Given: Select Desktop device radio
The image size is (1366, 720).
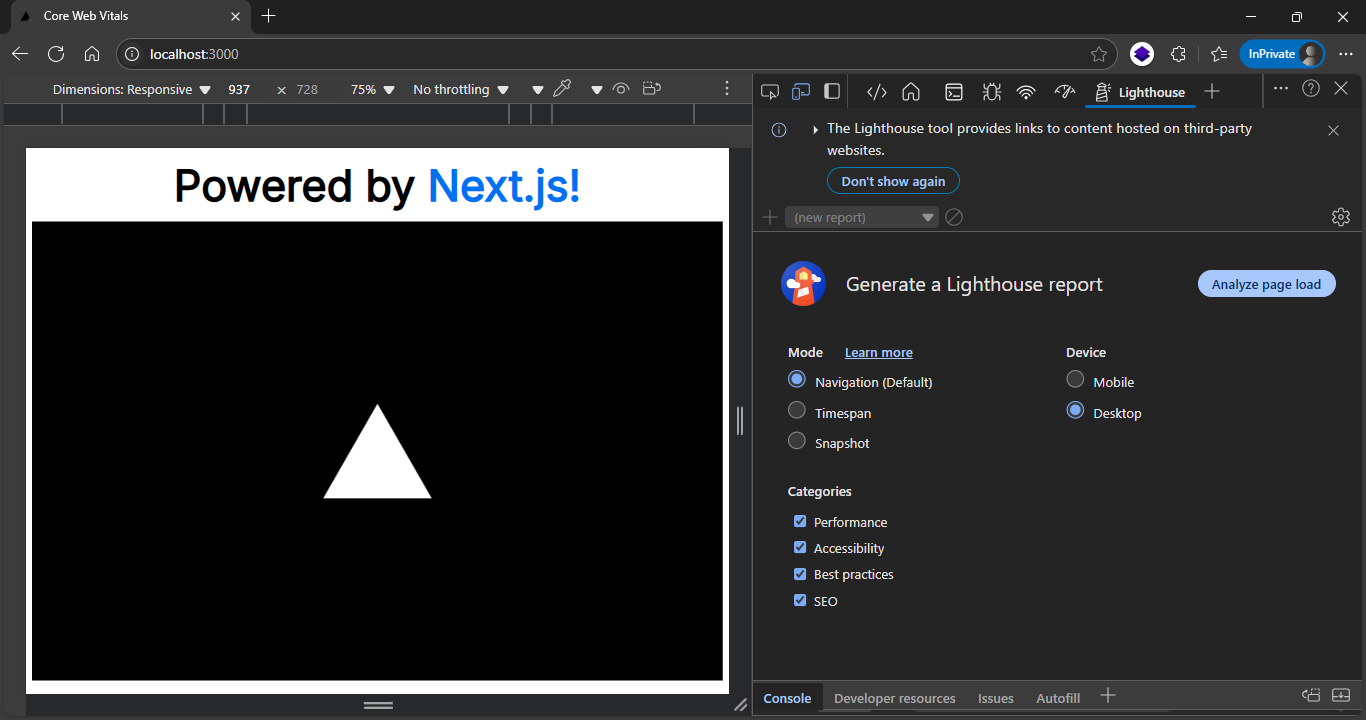Looking at the screenshot, I should [1075, 410].
